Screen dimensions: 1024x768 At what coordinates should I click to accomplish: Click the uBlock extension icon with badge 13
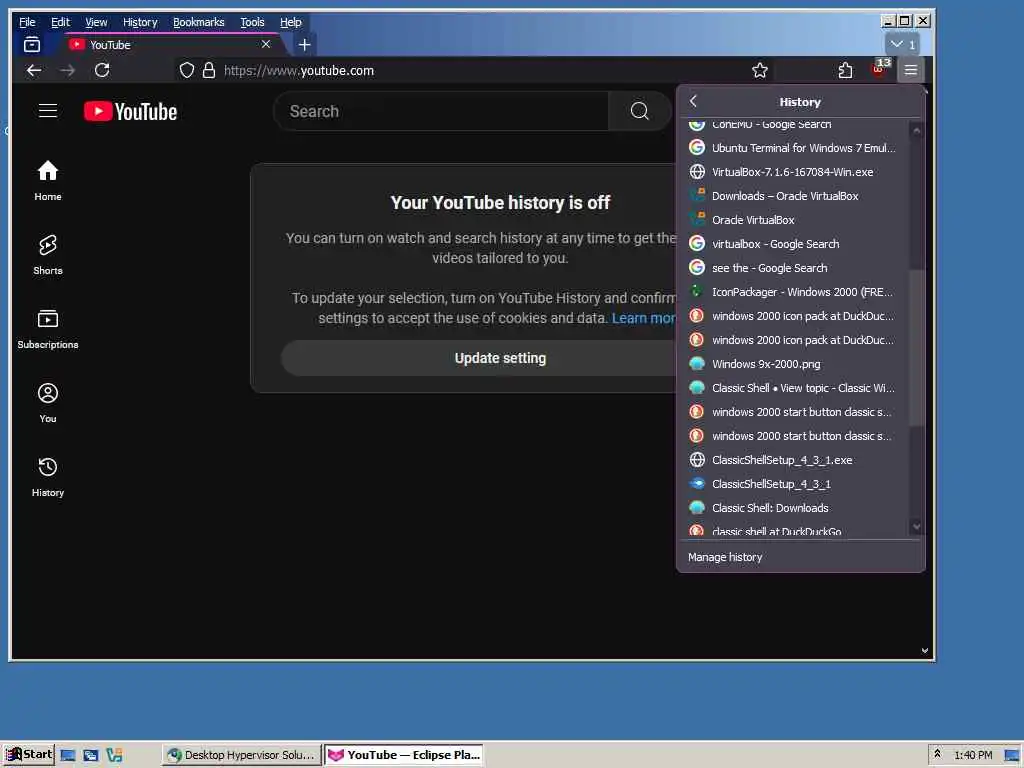coord(879,69)
